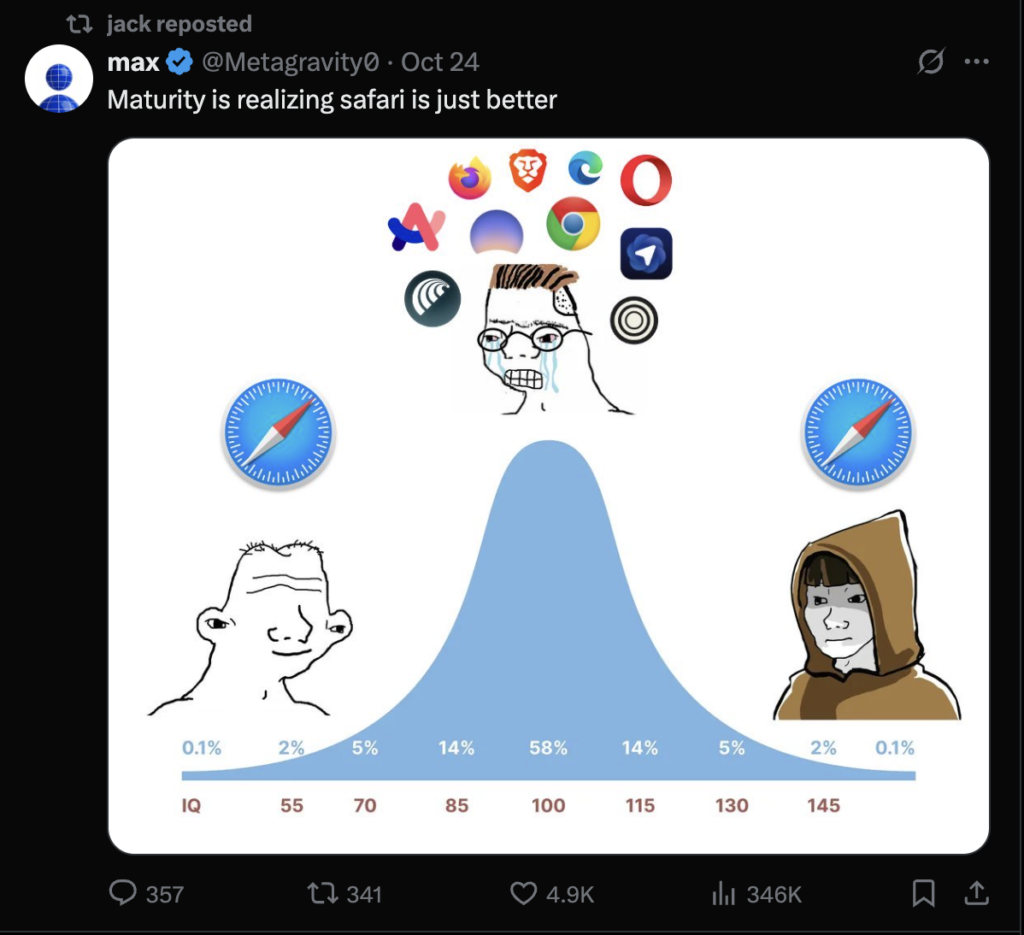Screen dimensions: 1024x935
Task: Click the Brave lion logo in image
Action: (527, 170)
